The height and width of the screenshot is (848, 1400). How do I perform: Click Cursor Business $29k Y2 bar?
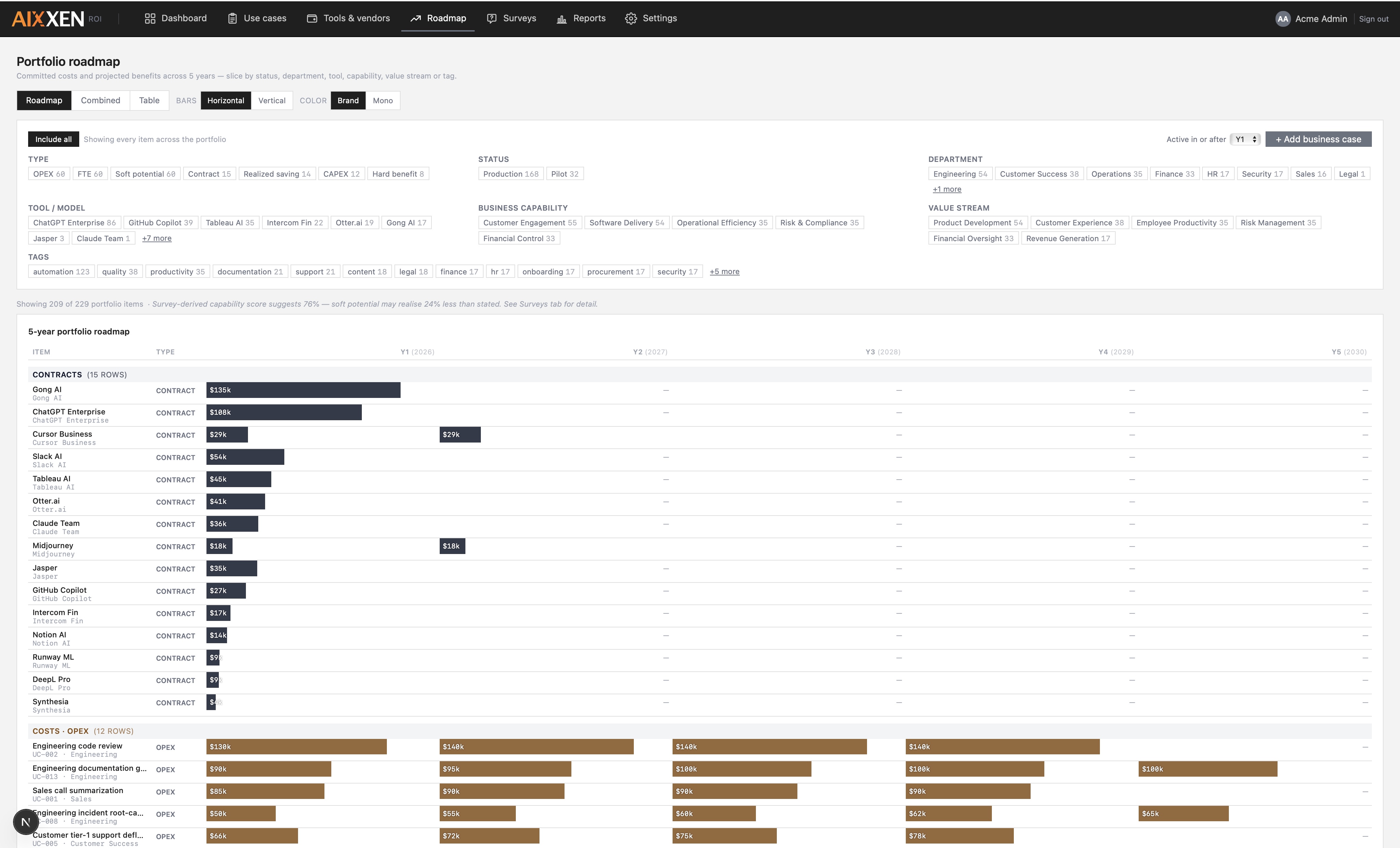pos(460,435)
